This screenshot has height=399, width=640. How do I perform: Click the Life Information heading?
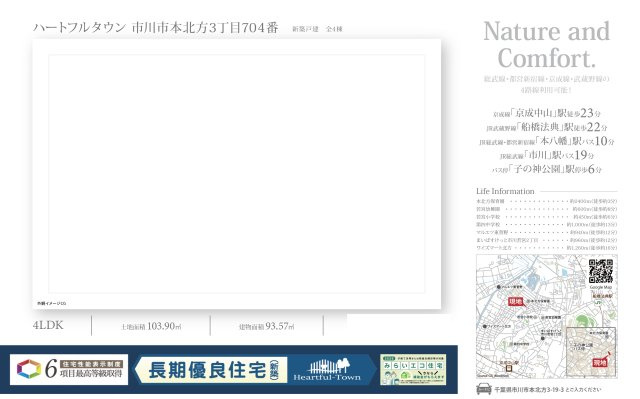coord(505,191)
